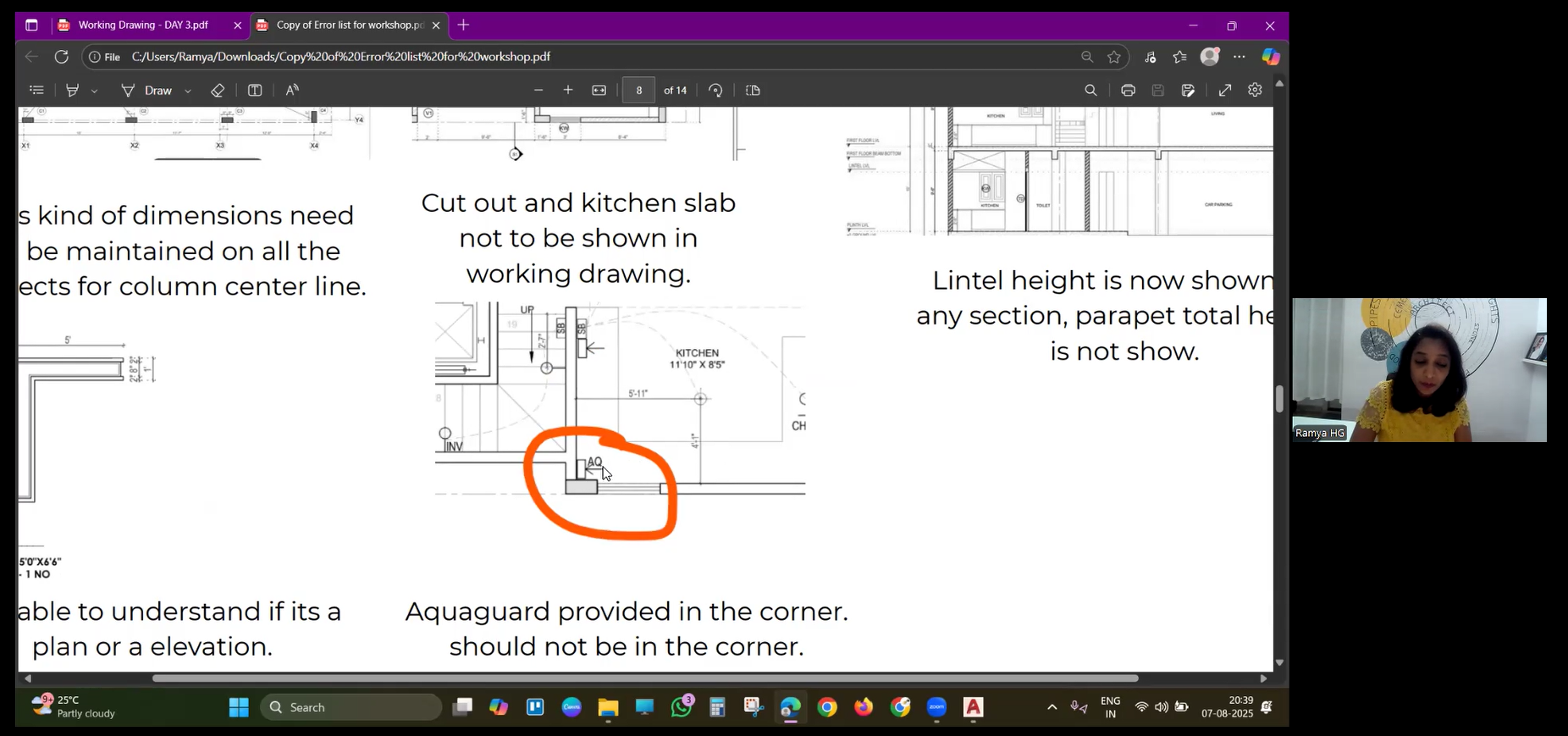Viewport: 1568px width, 736px height.
Task: Expand the Draw tool options dropdown
Action: click(x=188, y=91)
